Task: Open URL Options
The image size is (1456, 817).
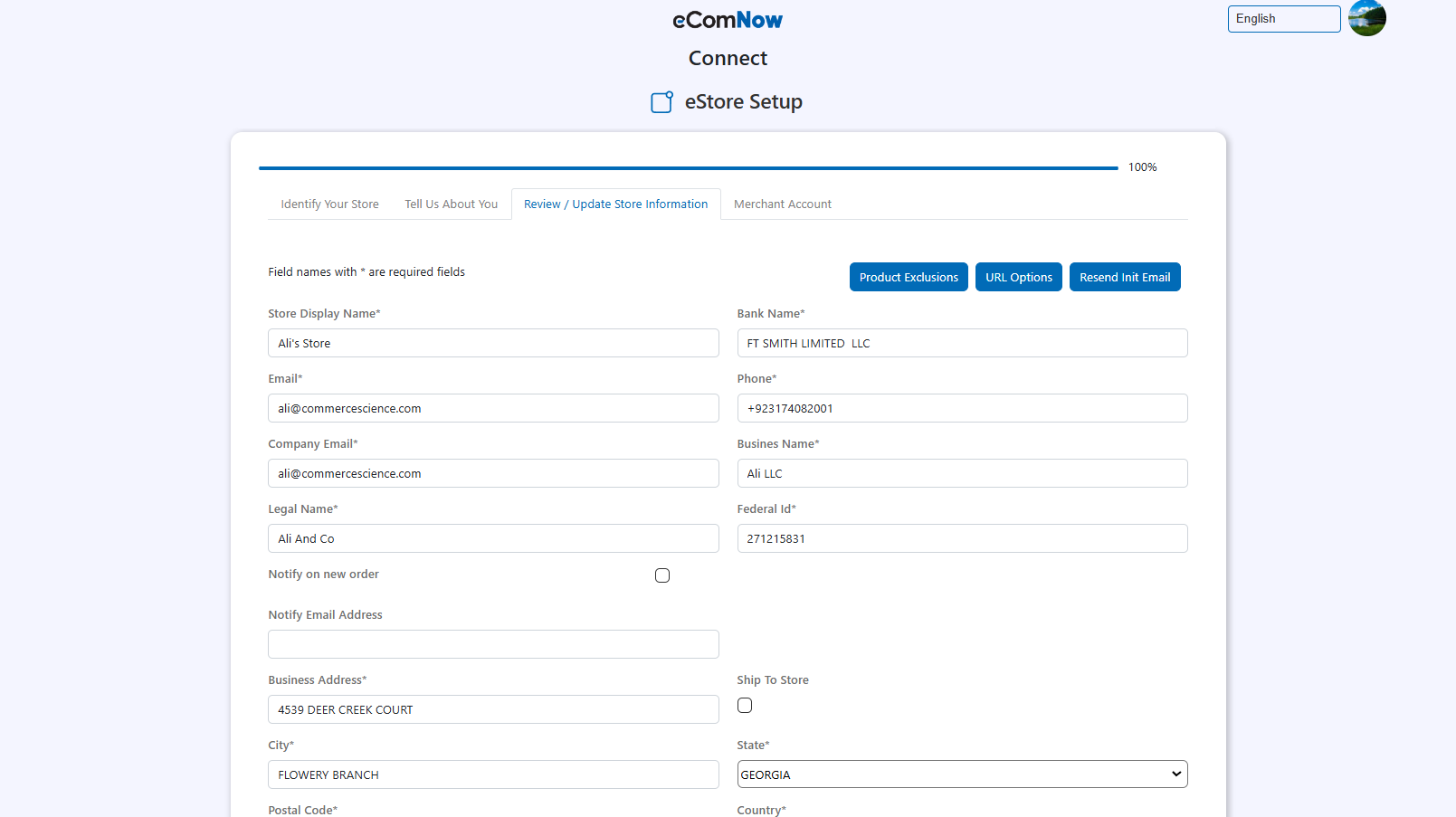Action: click(x=1018, y=277)
